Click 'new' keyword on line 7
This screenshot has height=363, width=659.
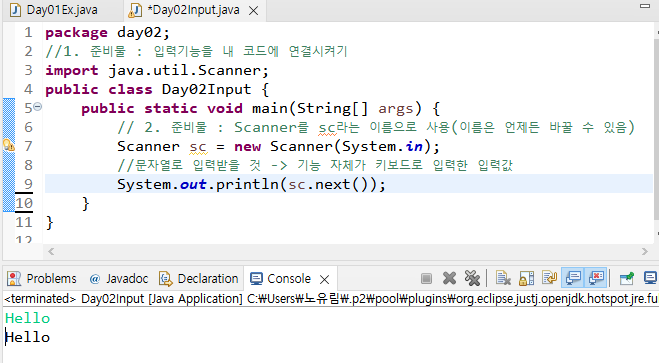[x=248, y=147]
